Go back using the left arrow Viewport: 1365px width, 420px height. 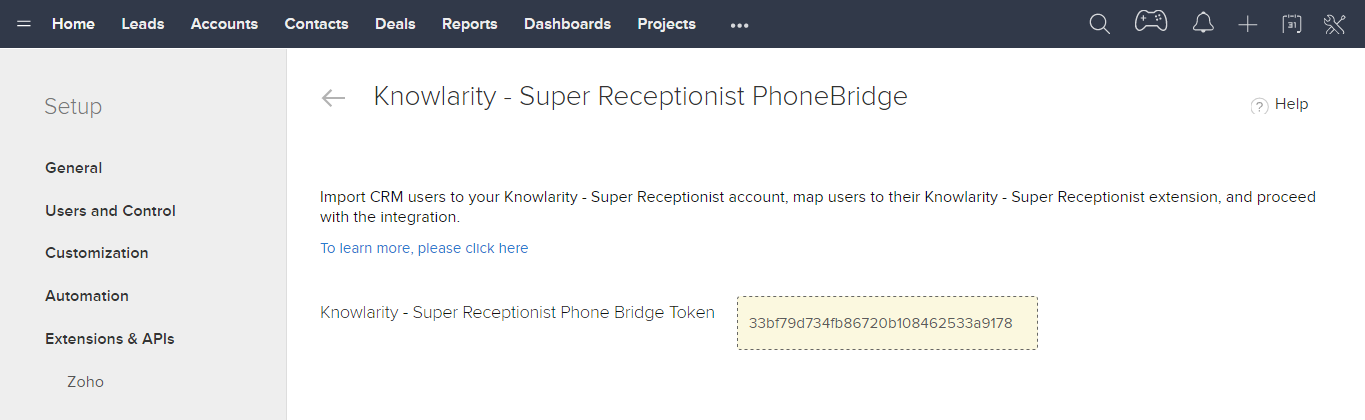[x=333, y=97]
